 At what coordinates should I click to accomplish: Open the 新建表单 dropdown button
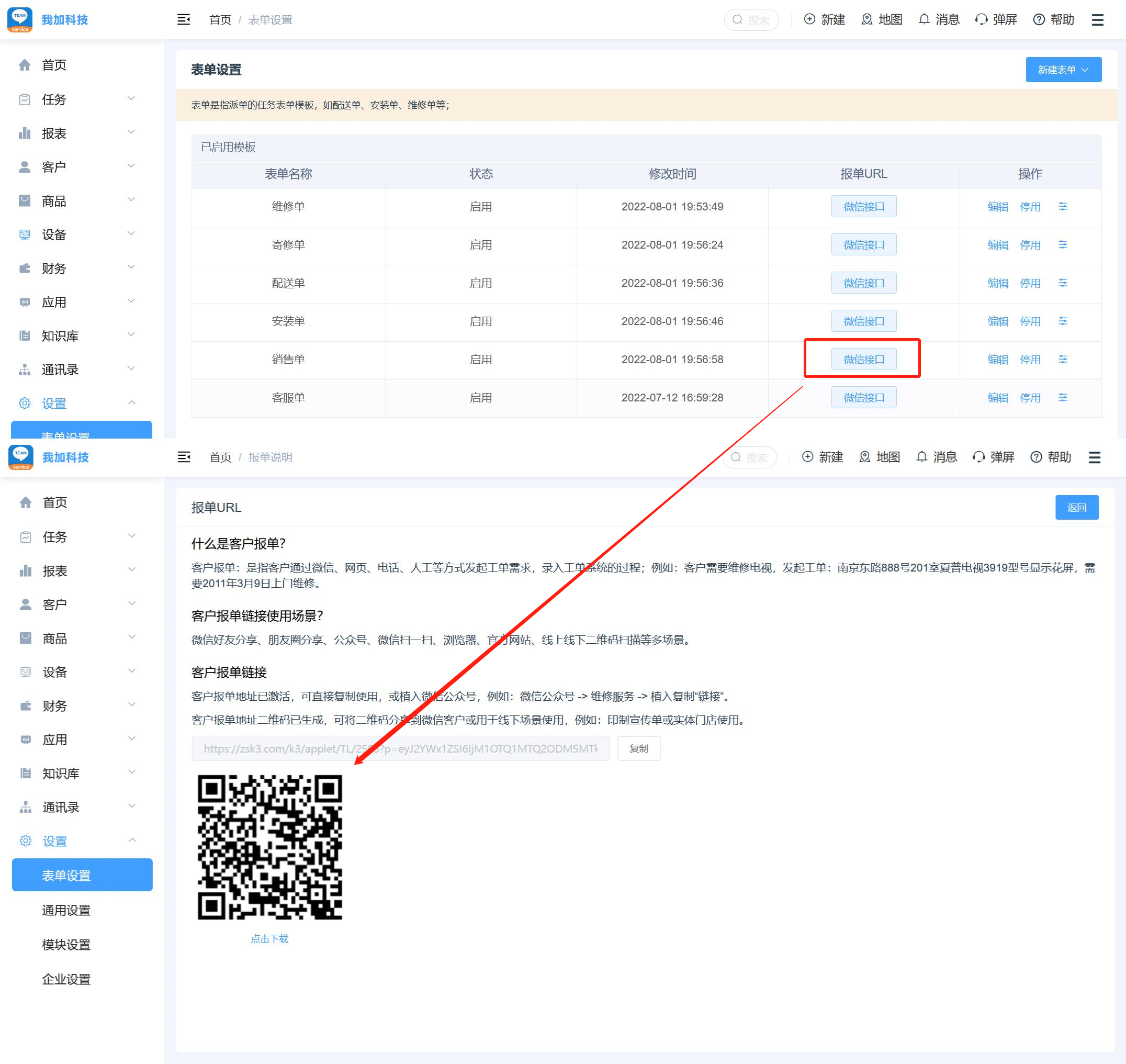click(x=1063, y=70)
